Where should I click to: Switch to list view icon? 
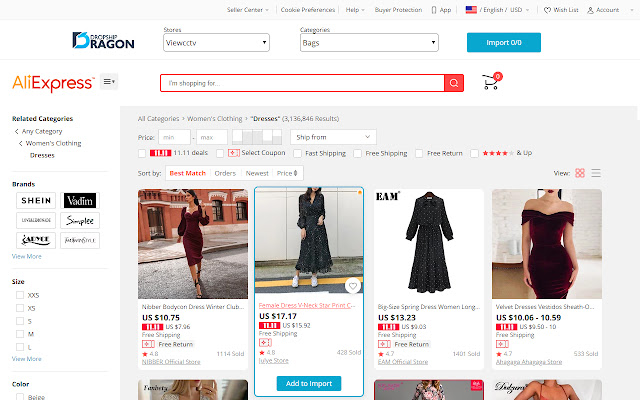coord(596,173)
